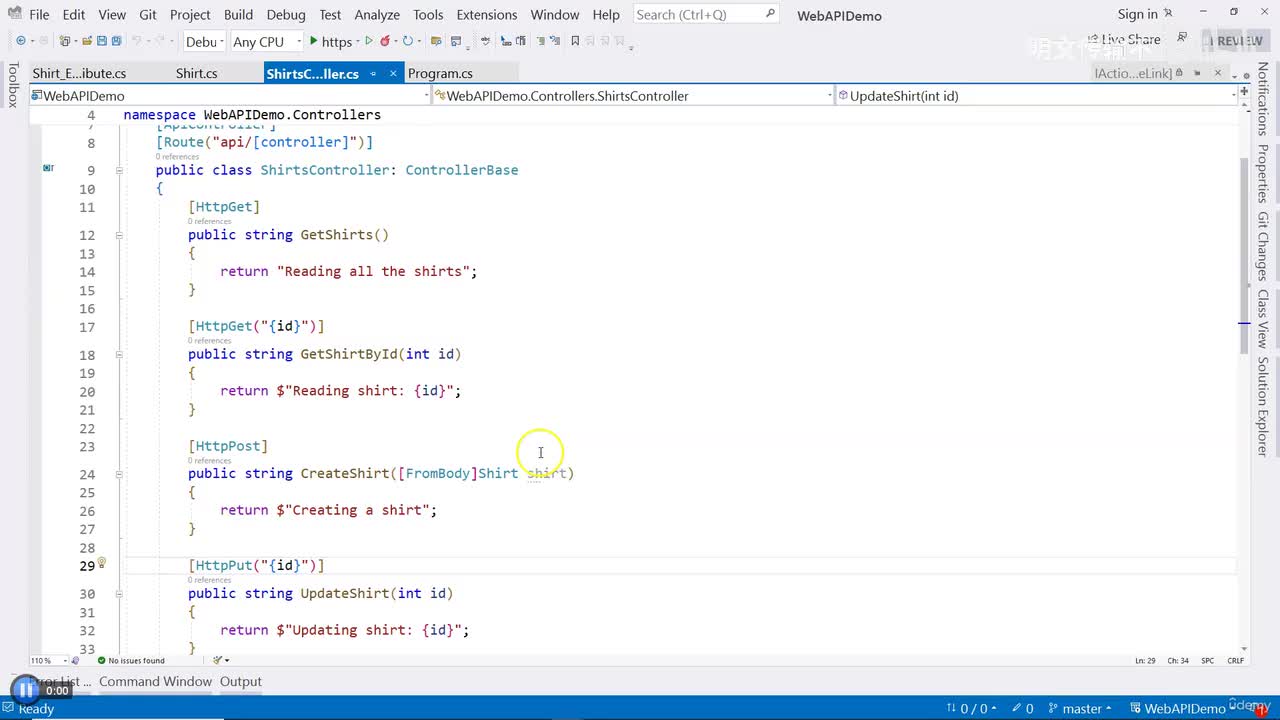
Task: Click the FromBody attribute in CreateShirt
Action: [438, 473]
